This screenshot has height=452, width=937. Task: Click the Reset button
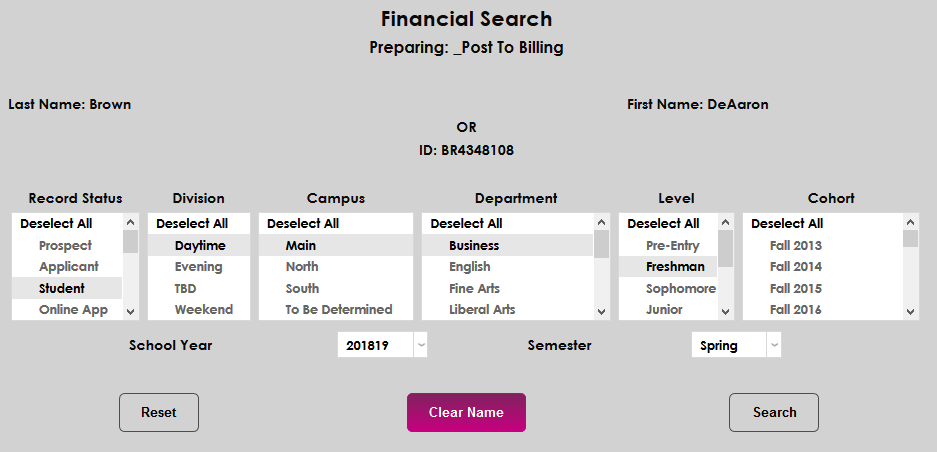159,412
